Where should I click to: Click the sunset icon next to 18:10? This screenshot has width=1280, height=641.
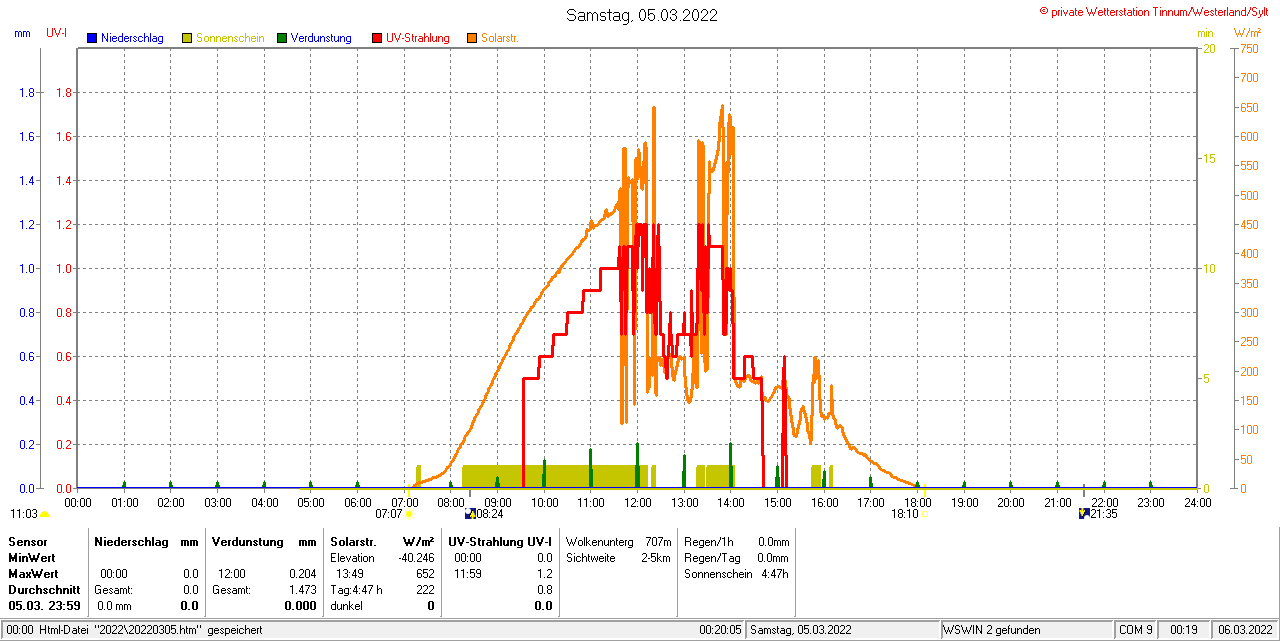point(924,514)
